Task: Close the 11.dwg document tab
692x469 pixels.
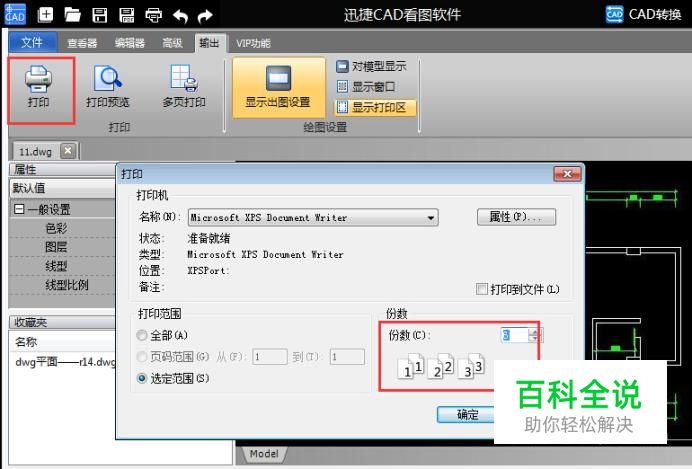Action: coord(68,150)
